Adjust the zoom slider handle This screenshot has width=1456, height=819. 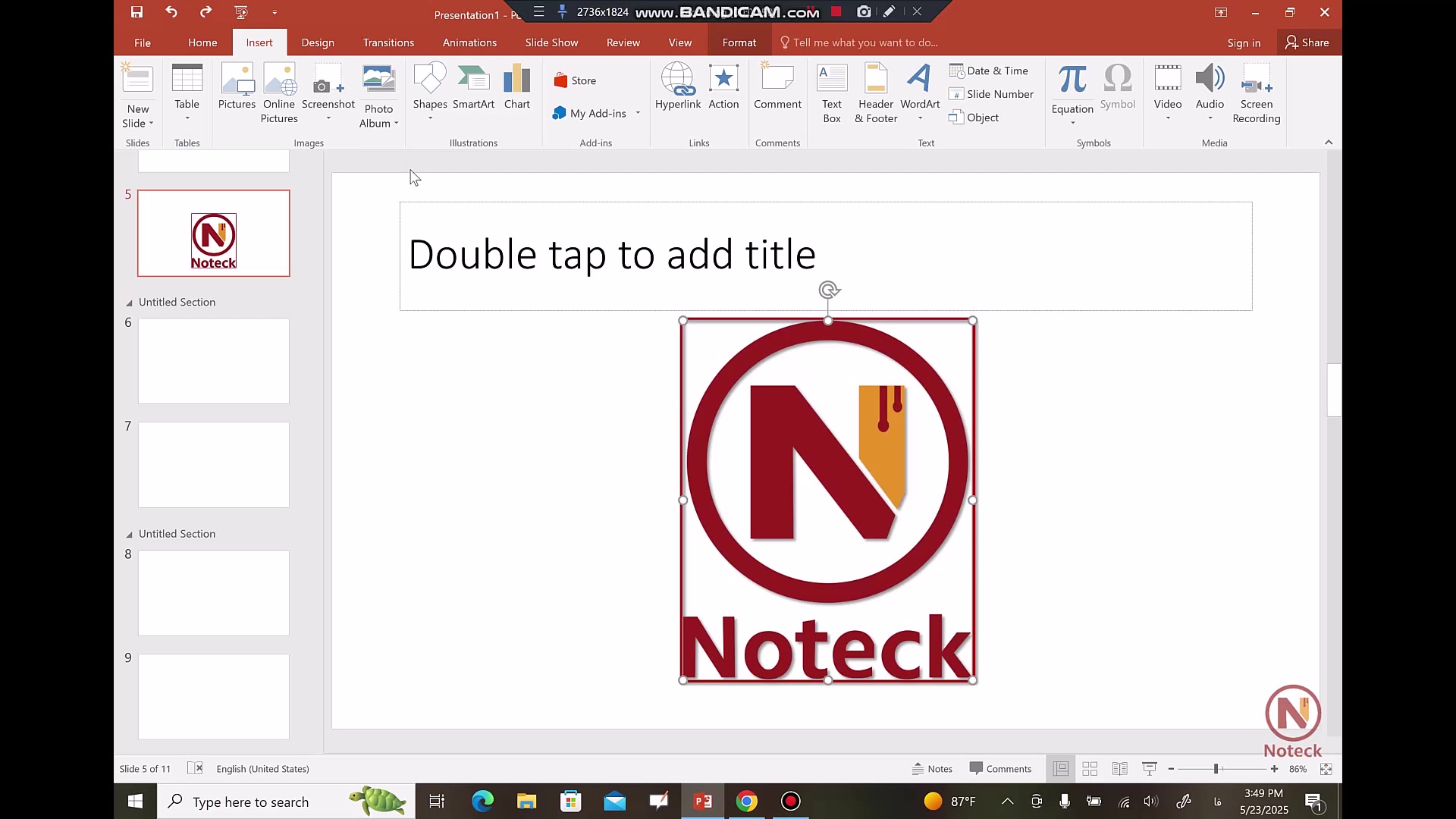[1216, 768]
